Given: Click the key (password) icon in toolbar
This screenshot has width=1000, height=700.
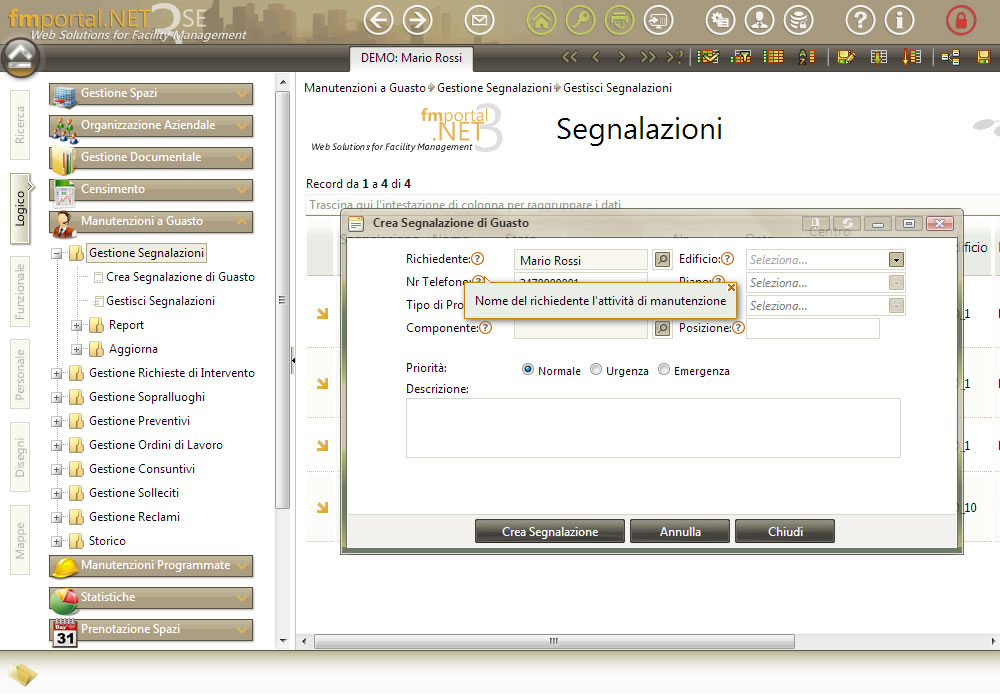Looking at the screenshot, I should [580, 20].
